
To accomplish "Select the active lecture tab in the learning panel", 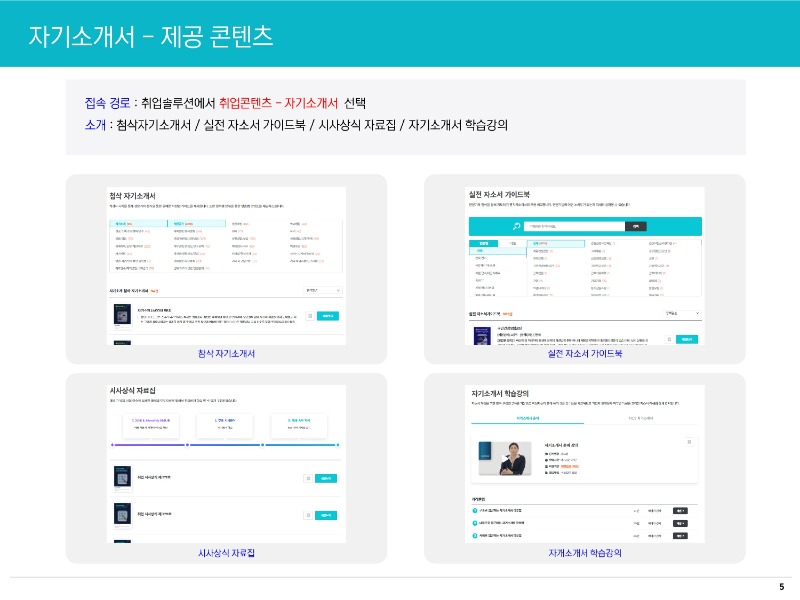I will [528, 418].
